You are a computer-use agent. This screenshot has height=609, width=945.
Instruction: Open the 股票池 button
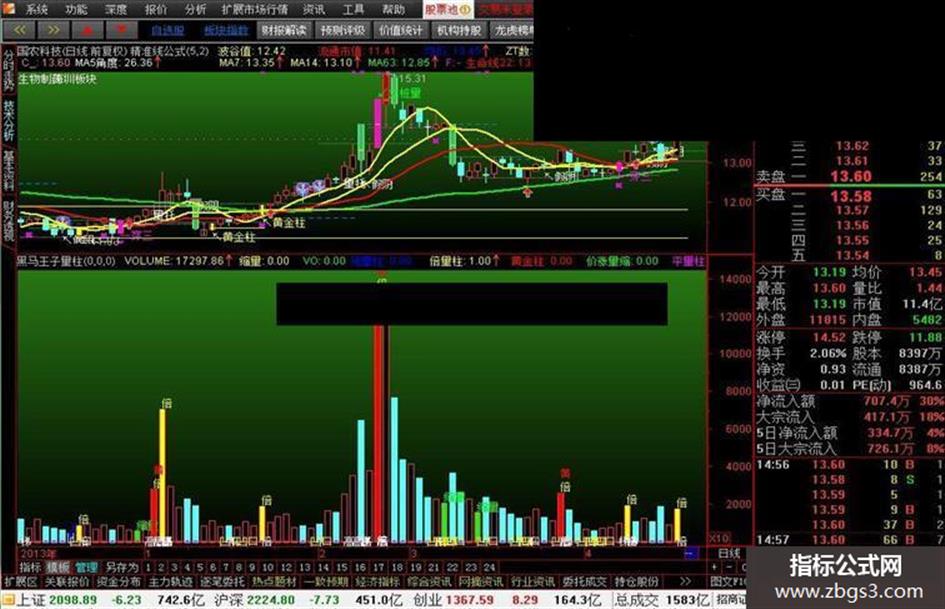[447, 9]
